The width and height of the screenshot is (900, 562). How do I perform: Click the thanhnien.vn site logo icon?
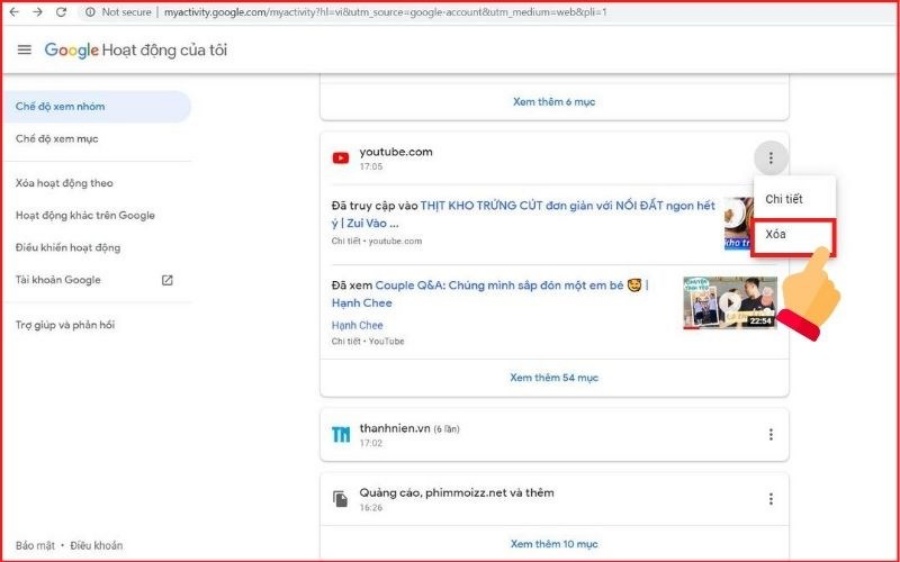point(341,434)
